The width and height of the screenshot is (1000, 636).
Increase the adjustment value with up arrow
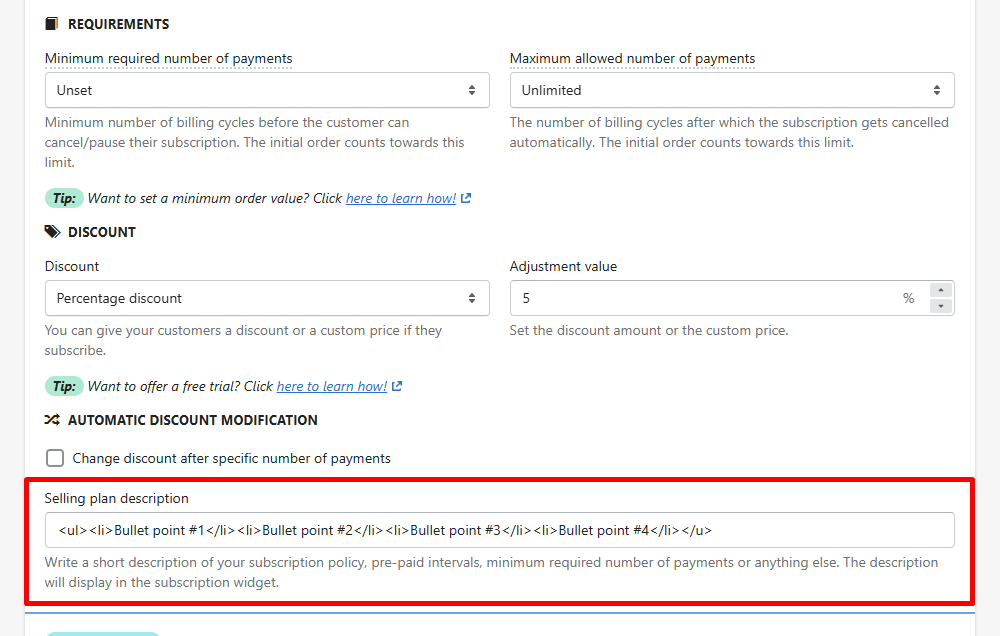click(x=941, y=290)
